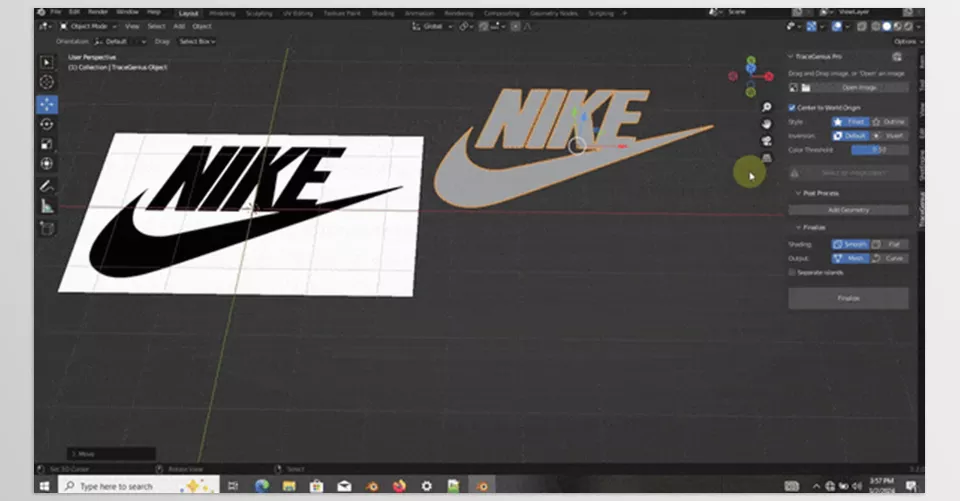The width and height of the screenshot is (960, 501).
Task: Open viewport shading options dropdown arrow
Action: click(x=918, y=26)
